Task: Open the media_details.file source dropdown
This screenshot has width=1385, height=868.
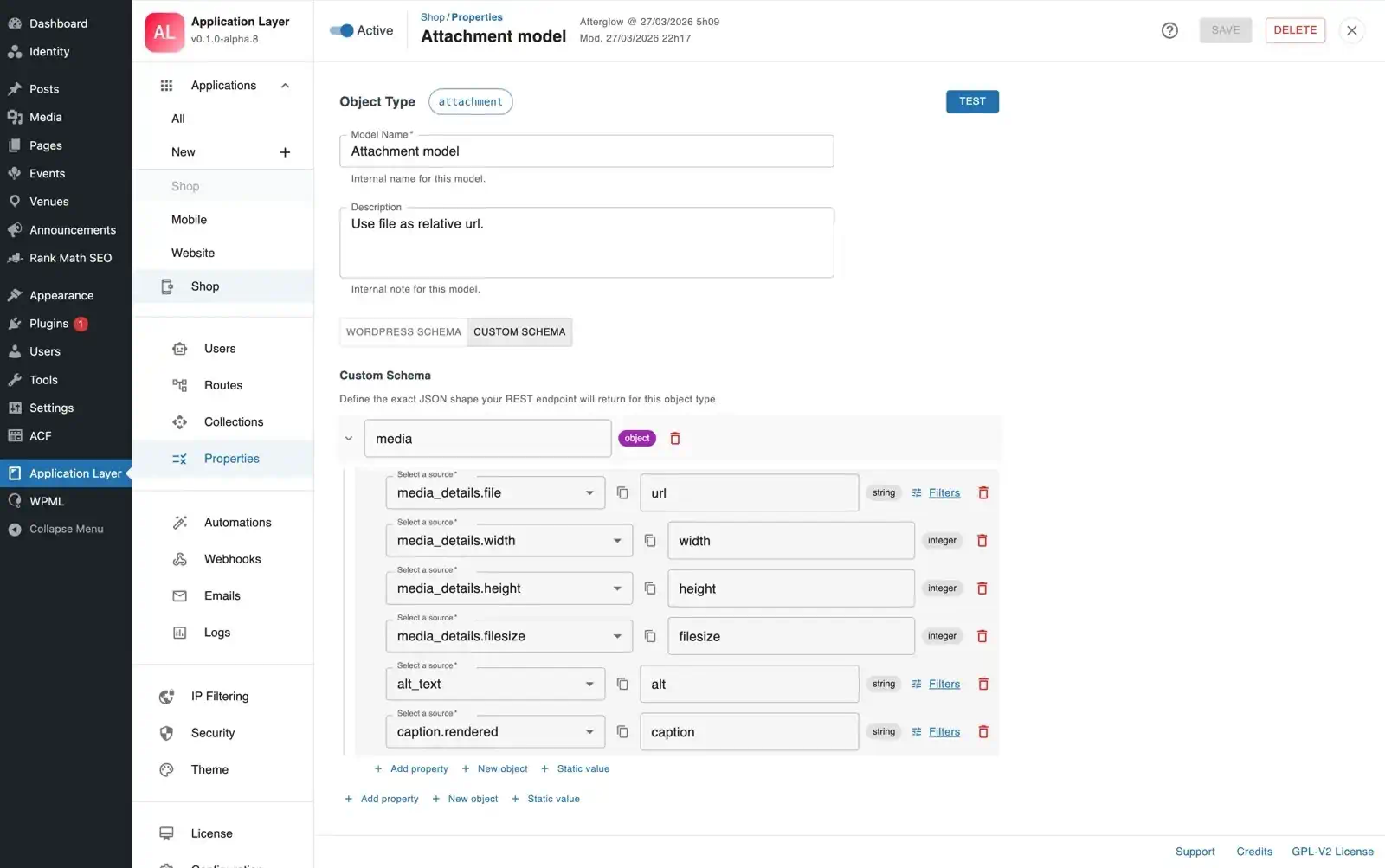Action: [590, 492]
